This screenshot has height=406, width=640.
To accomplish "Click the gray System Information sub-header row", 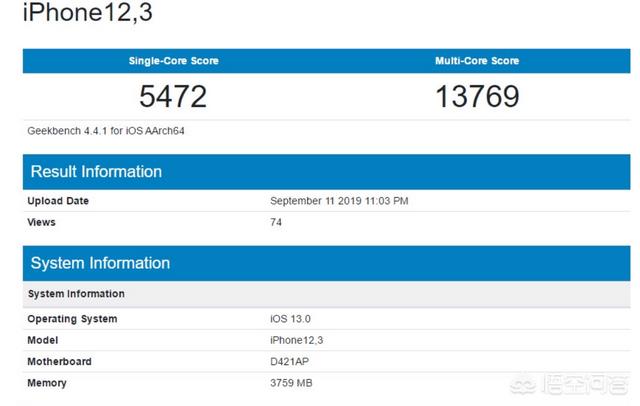I will (x=327, y=294).
